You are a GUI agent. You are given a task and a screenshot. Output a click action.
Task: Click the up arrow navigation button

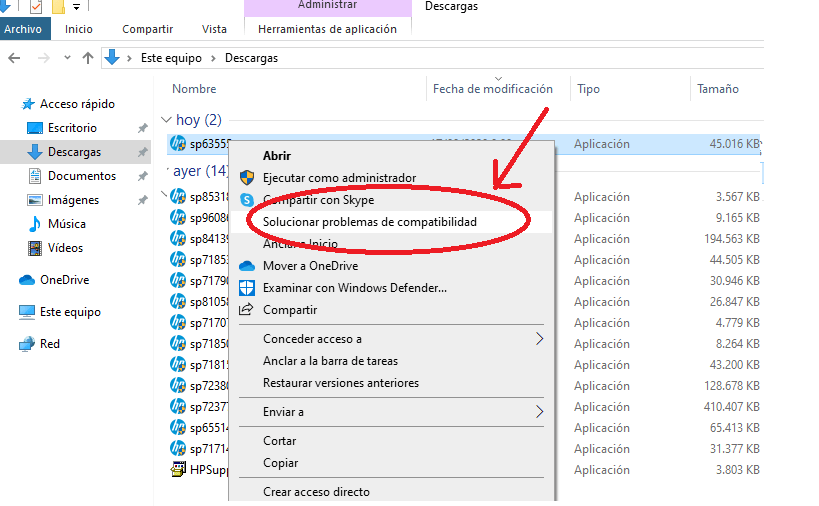point(88,58)
